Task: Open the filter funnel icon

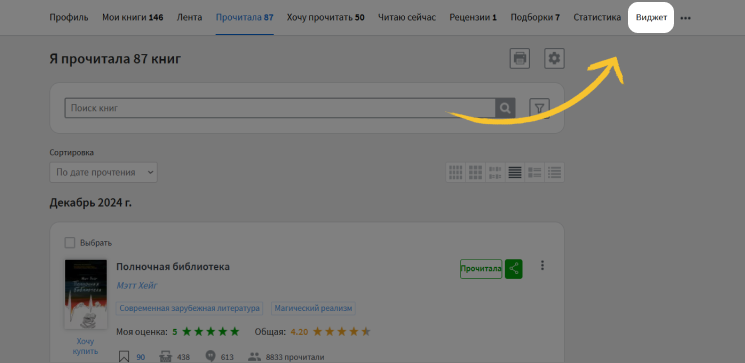Action: tap(539, 108)
